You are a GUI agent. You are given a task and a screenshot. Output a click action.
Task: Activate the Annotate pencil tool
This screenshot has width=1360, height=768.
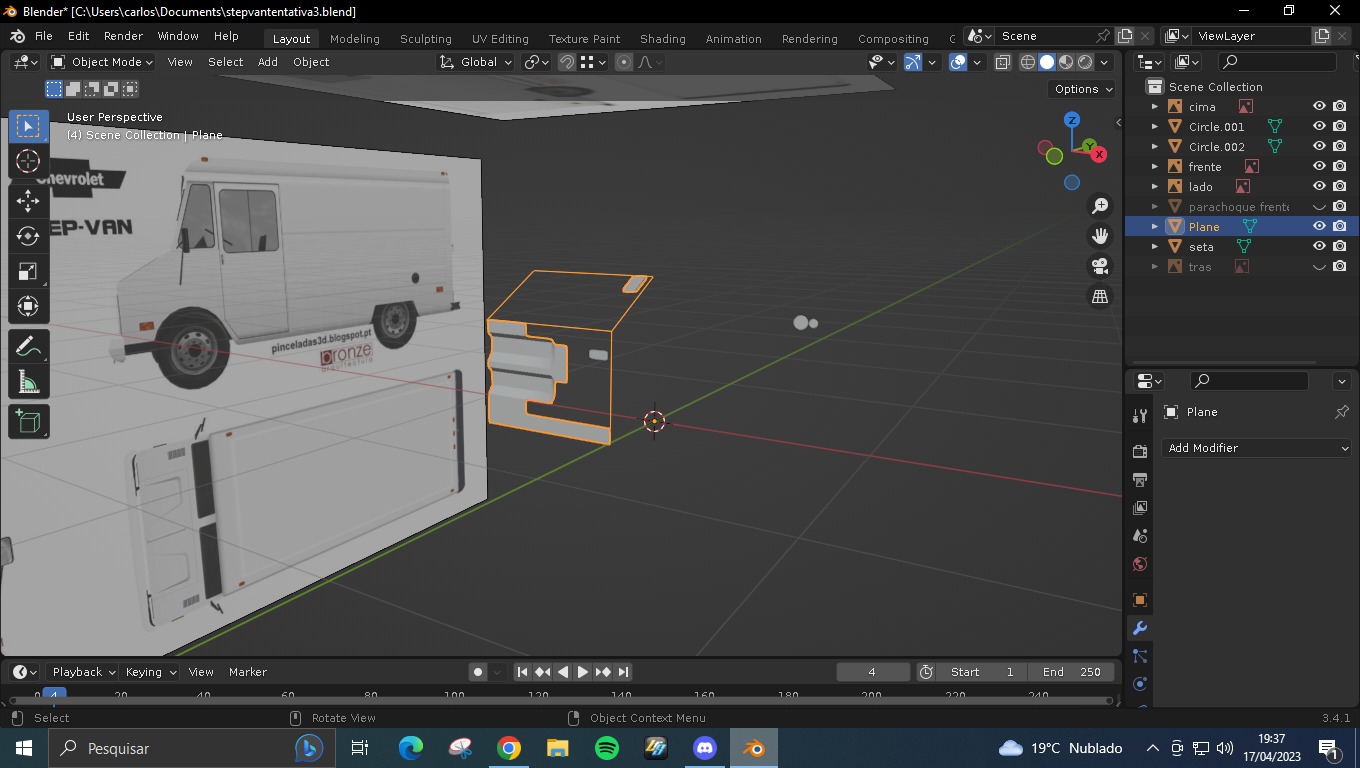pos(28,347)
